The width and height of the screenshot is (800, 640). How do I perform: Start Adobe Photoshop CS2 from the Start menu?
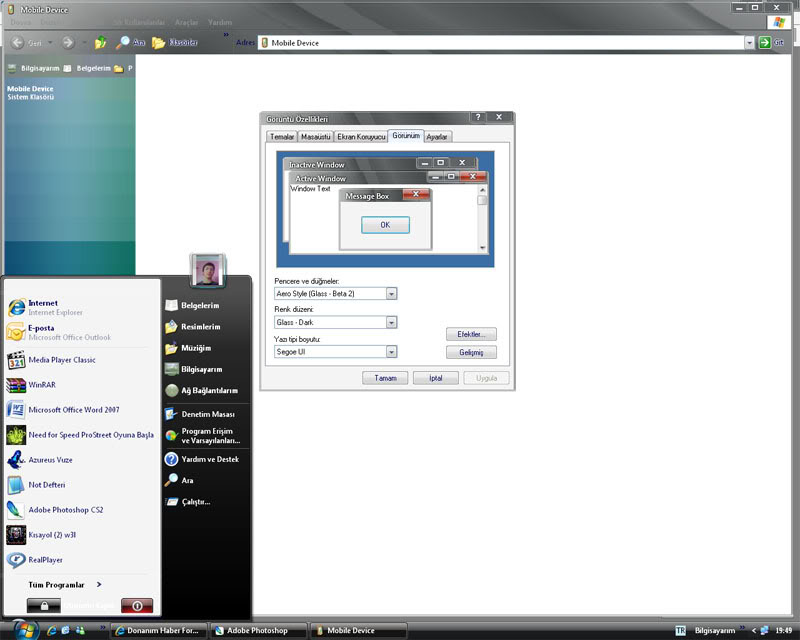pyautogui.click(x=65, y=510)
